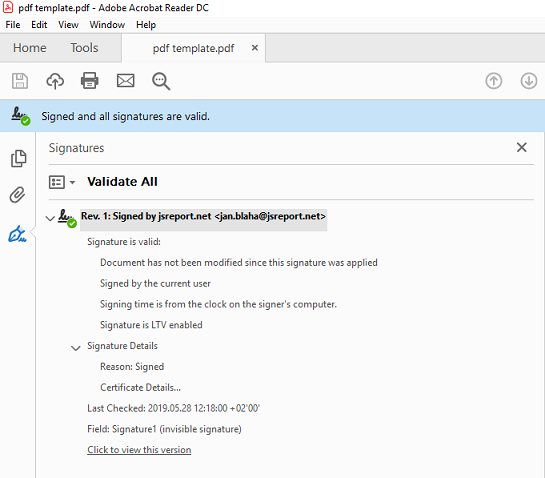Viewport: 545px width, 478px height.
Task: Click the Save file toolbar icon
Action: (x=20, y=81)
